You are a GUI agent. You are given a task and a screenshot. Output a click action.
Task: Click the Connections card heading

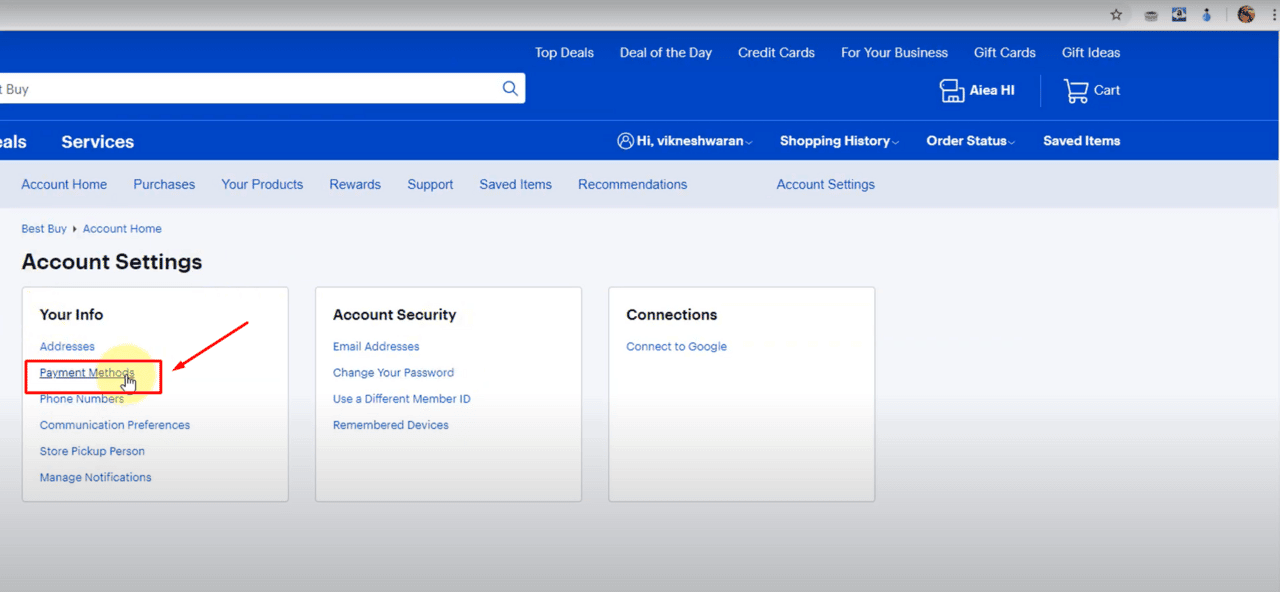(x=672, y=315)
